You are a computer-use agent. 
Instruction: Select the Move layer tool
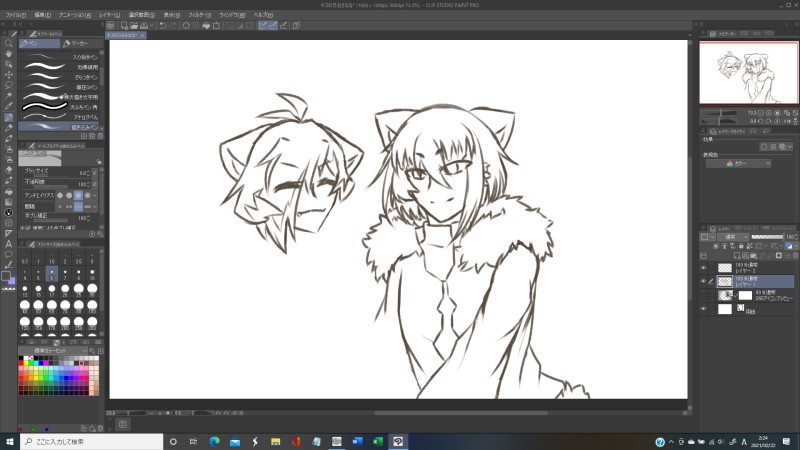(8, 74)
